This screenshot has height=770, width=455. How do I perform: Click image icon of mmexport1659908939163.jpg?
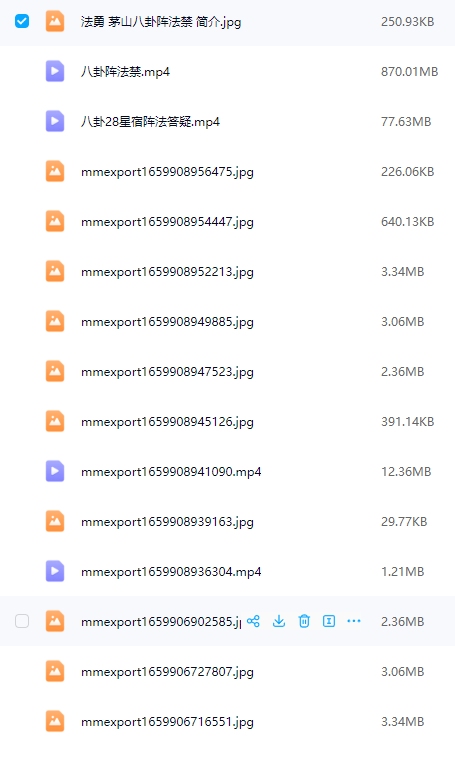pos(55,522)
